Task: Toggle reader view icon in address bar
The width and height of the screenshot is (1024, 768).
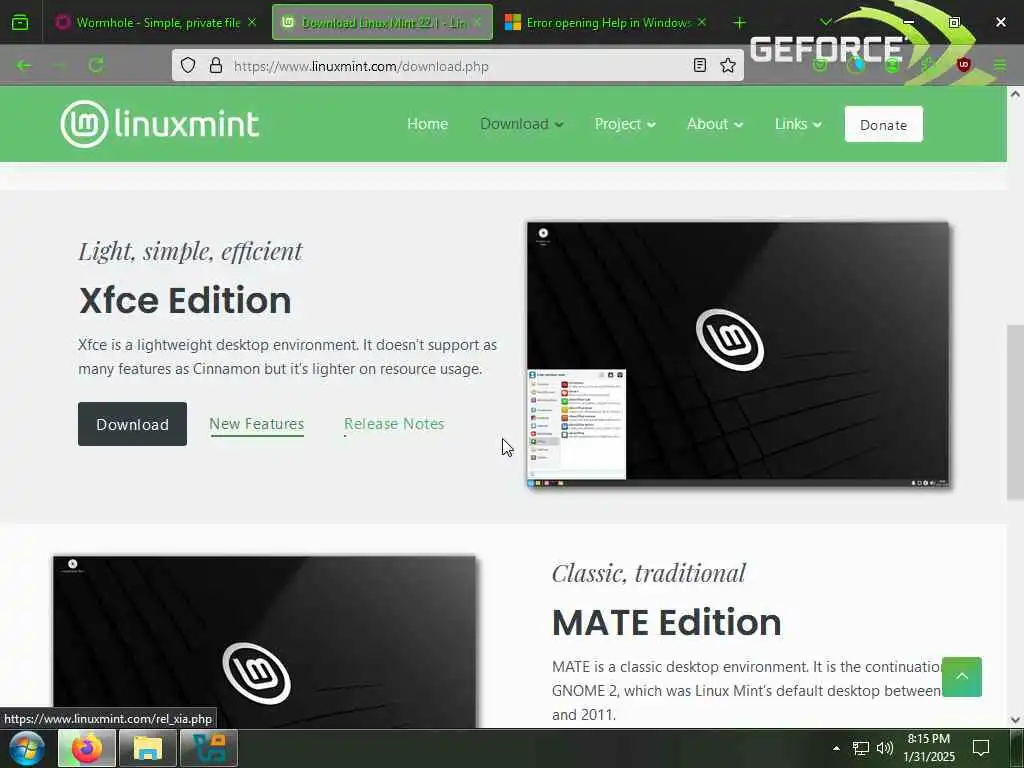Action: 699,65
